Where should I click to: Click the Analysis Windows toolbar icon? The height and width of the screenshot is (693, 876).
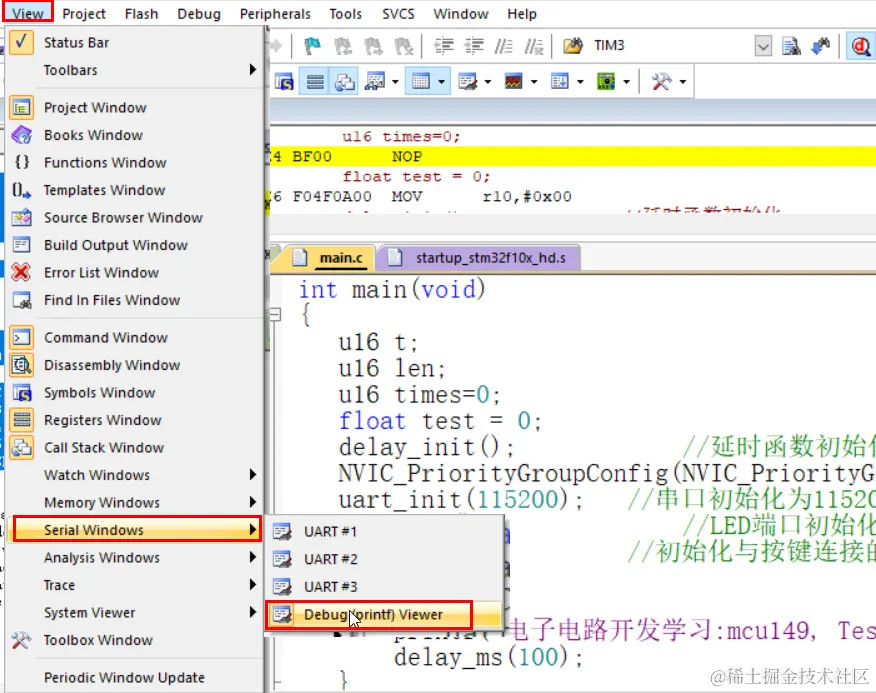tap(514, 82)
